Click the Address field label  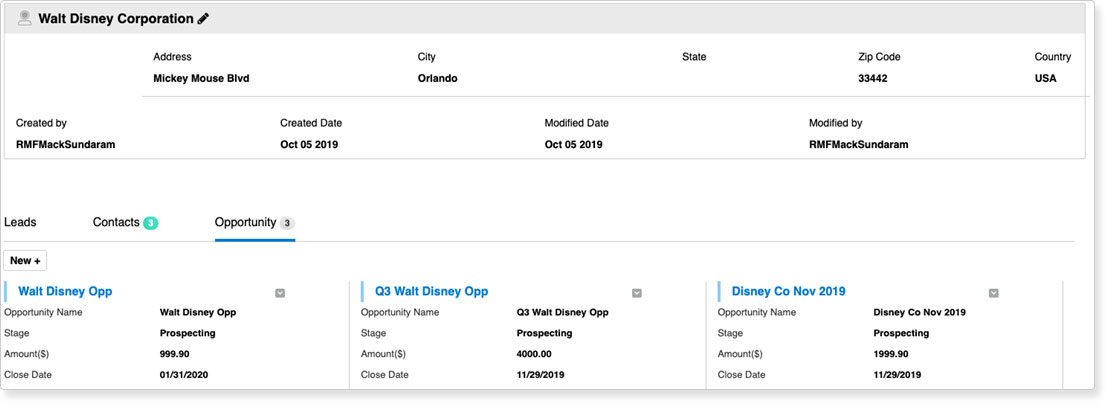point(172,57)
